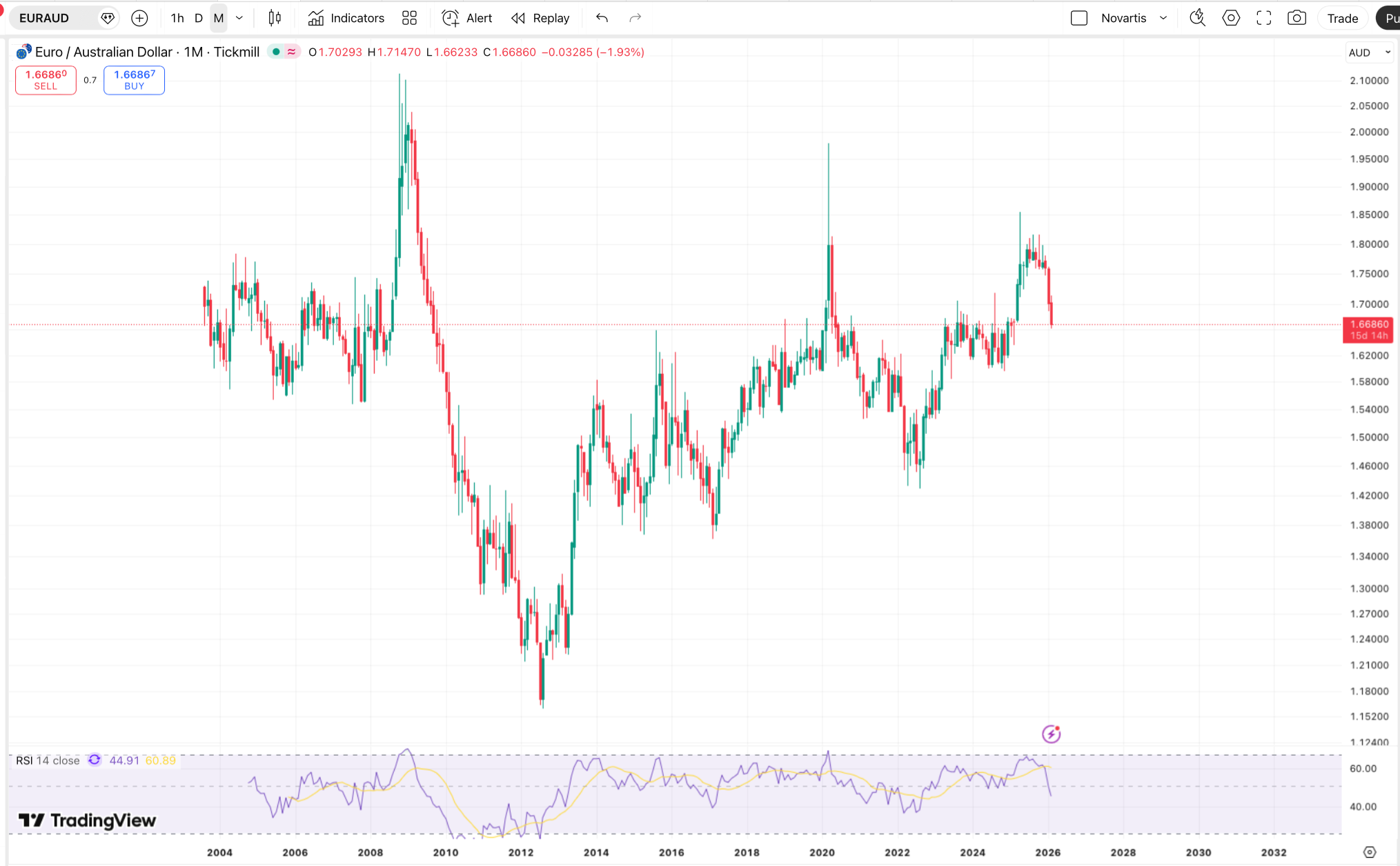Expand the Novartis layout dropdown arrow

[1163, 18]
